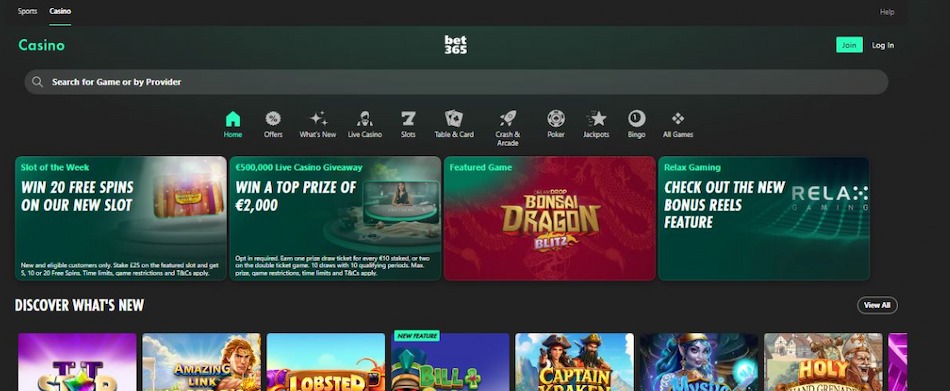Open the Bingo ball icon

coord(636,119)
